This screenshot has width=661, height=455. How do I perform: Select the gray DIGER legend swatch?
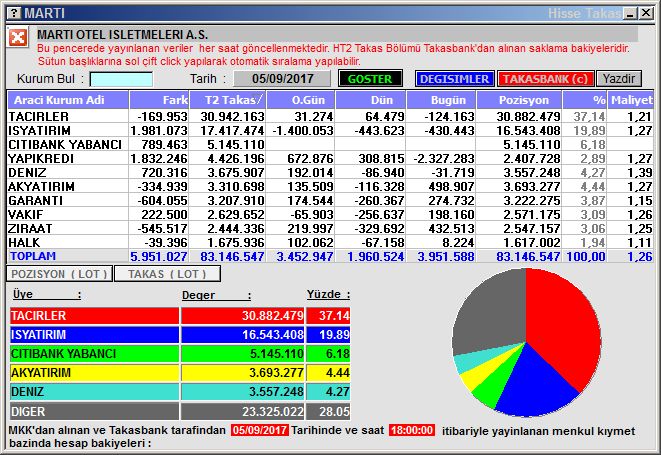[94, 411]
